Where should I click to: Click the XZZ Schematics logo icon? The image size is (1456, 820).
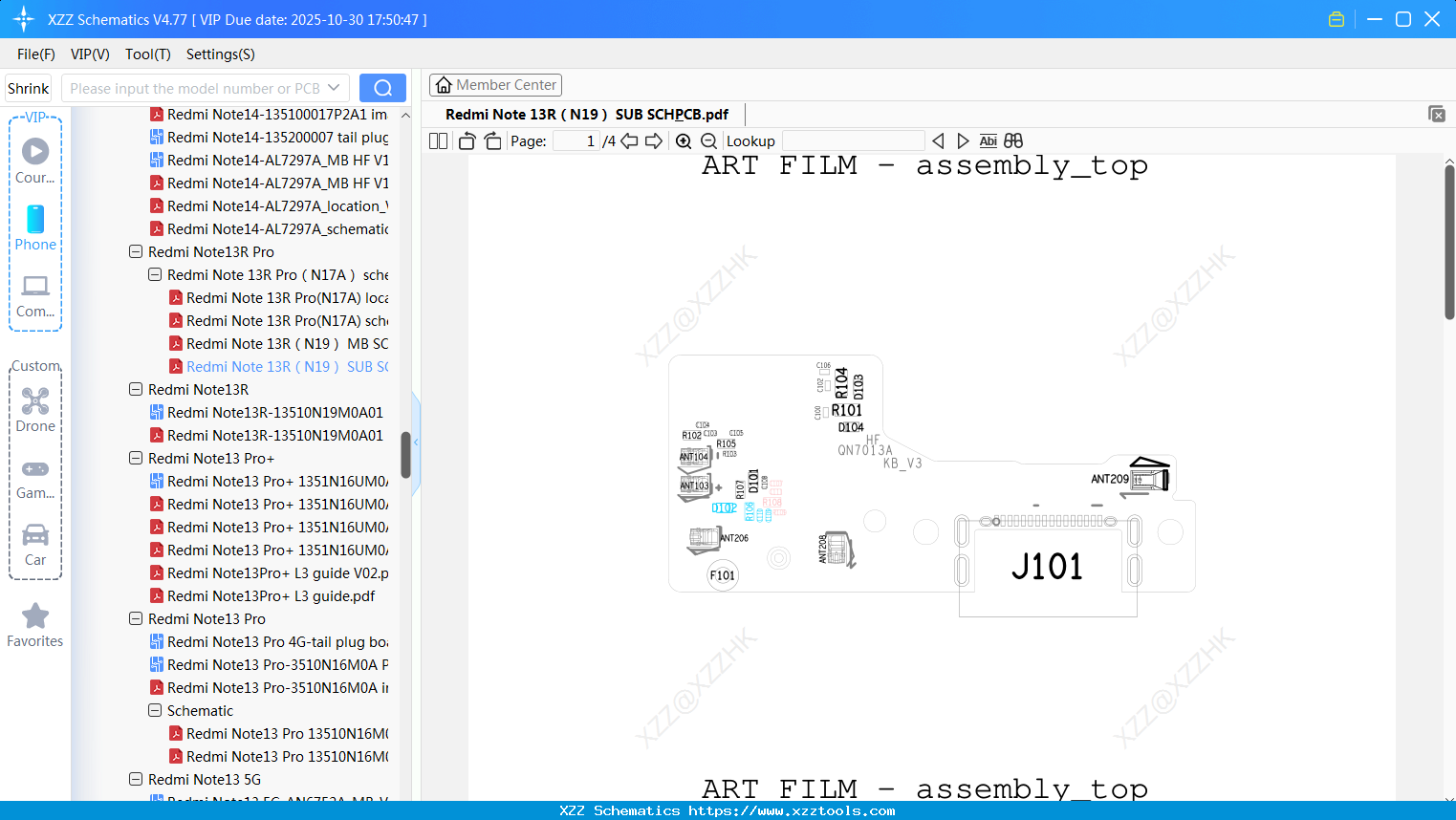tap(24, 19)
